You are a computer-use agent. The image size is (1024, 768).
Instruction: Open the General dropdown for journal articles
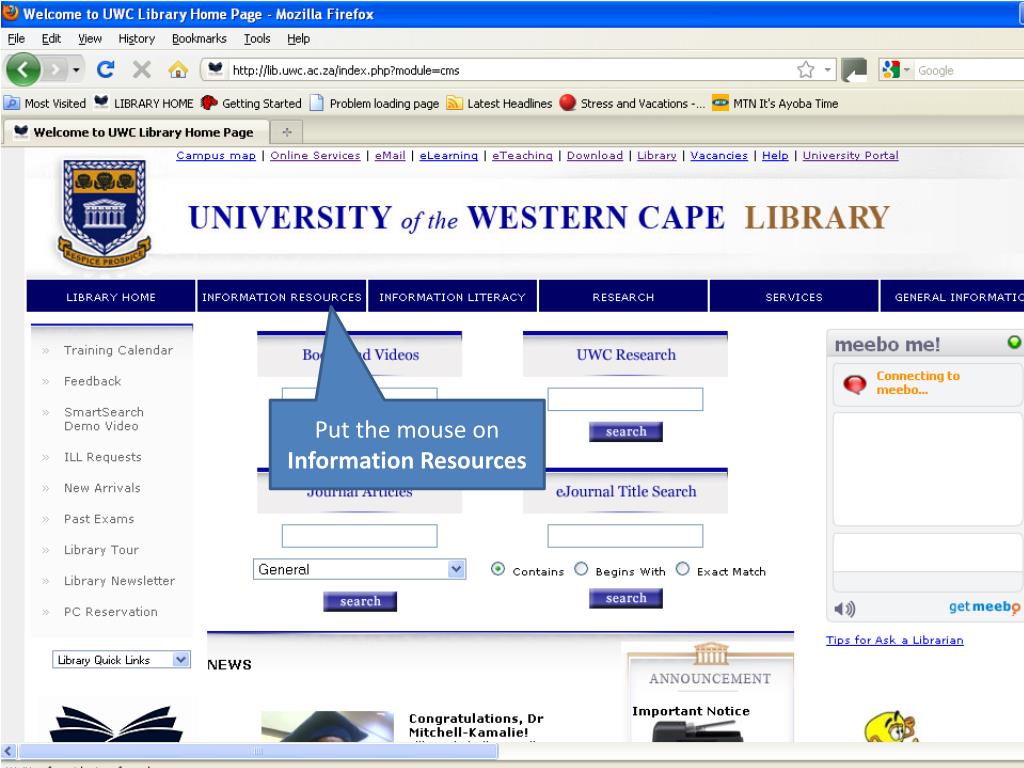tap(359, 569)
